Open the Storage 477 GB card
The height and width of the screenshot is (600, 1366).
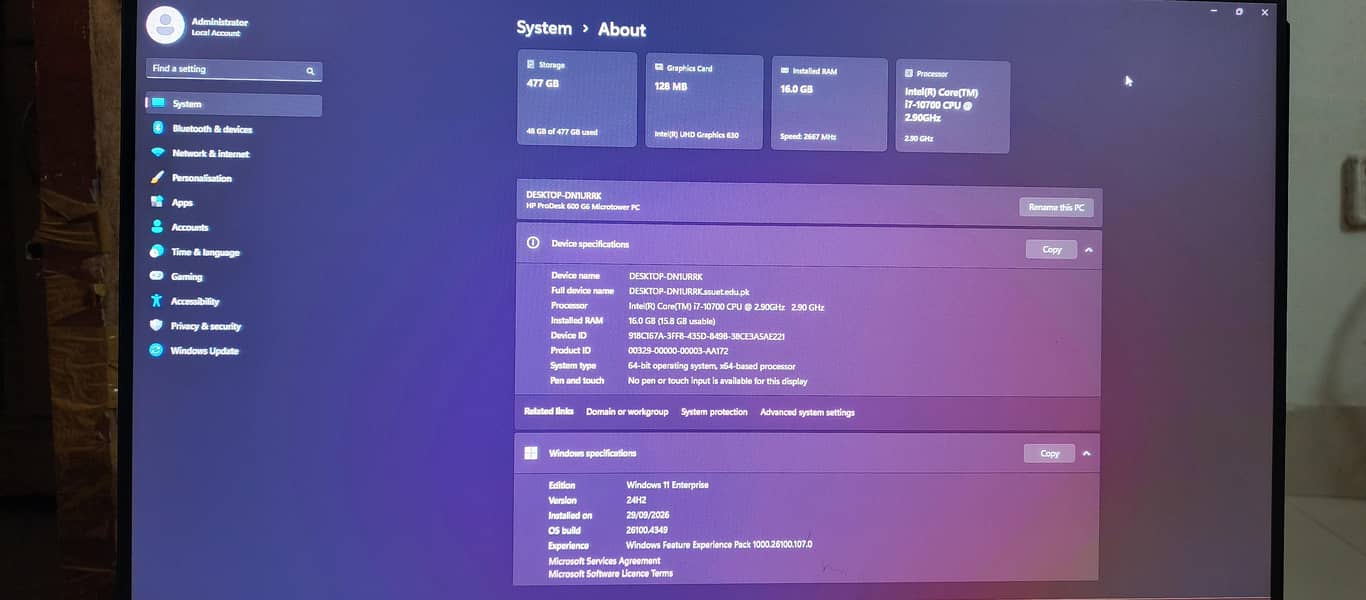(577, 99)
